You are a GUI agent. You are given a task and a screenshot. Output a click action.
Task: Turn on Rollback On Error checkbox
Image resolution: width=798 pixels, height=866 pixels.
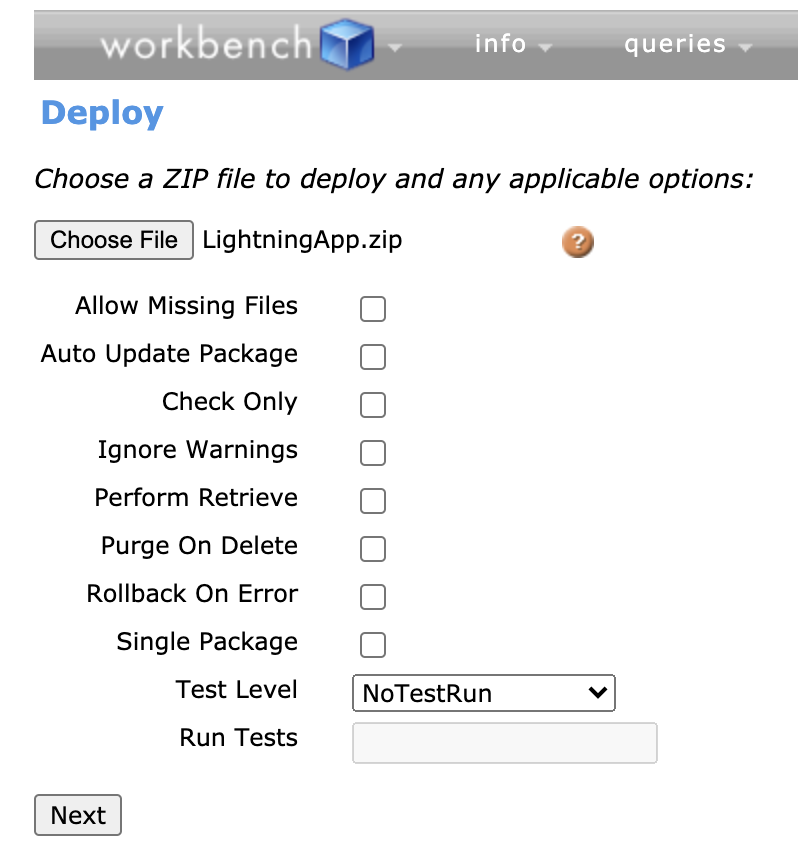(373, 597)
